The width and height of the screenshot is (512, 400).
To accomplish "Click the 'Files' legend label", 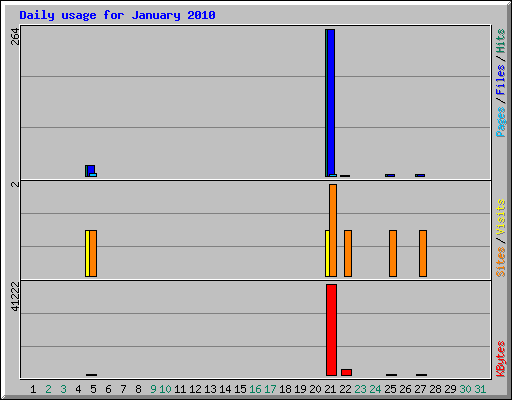I will tap(501, 79).
